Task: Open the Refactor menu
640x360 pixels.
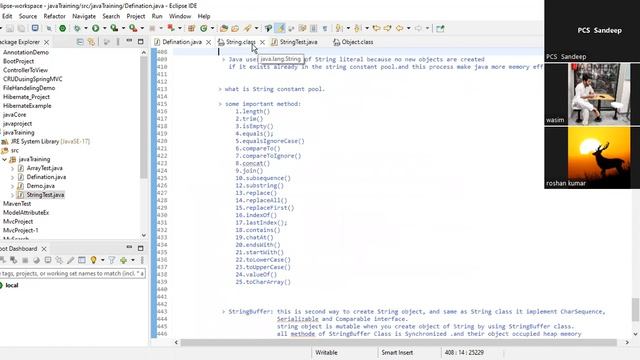Action: point(54,16)
